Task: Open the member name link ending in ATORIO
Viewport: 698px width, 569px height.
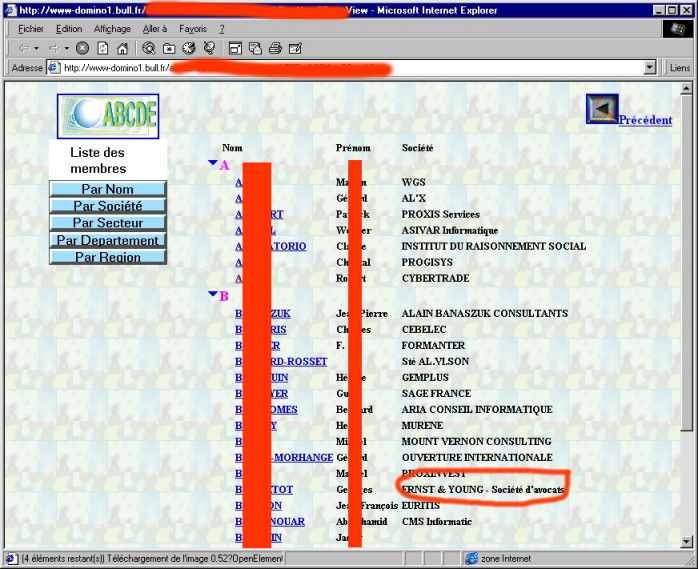Action: point(271,246)
